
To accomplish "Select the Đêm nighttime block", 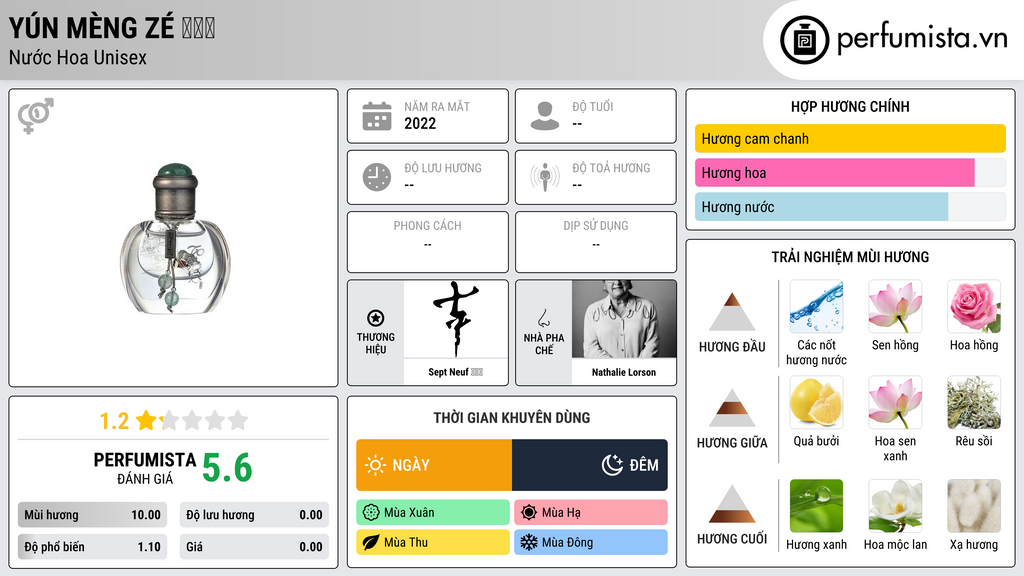I will [590, 465].
